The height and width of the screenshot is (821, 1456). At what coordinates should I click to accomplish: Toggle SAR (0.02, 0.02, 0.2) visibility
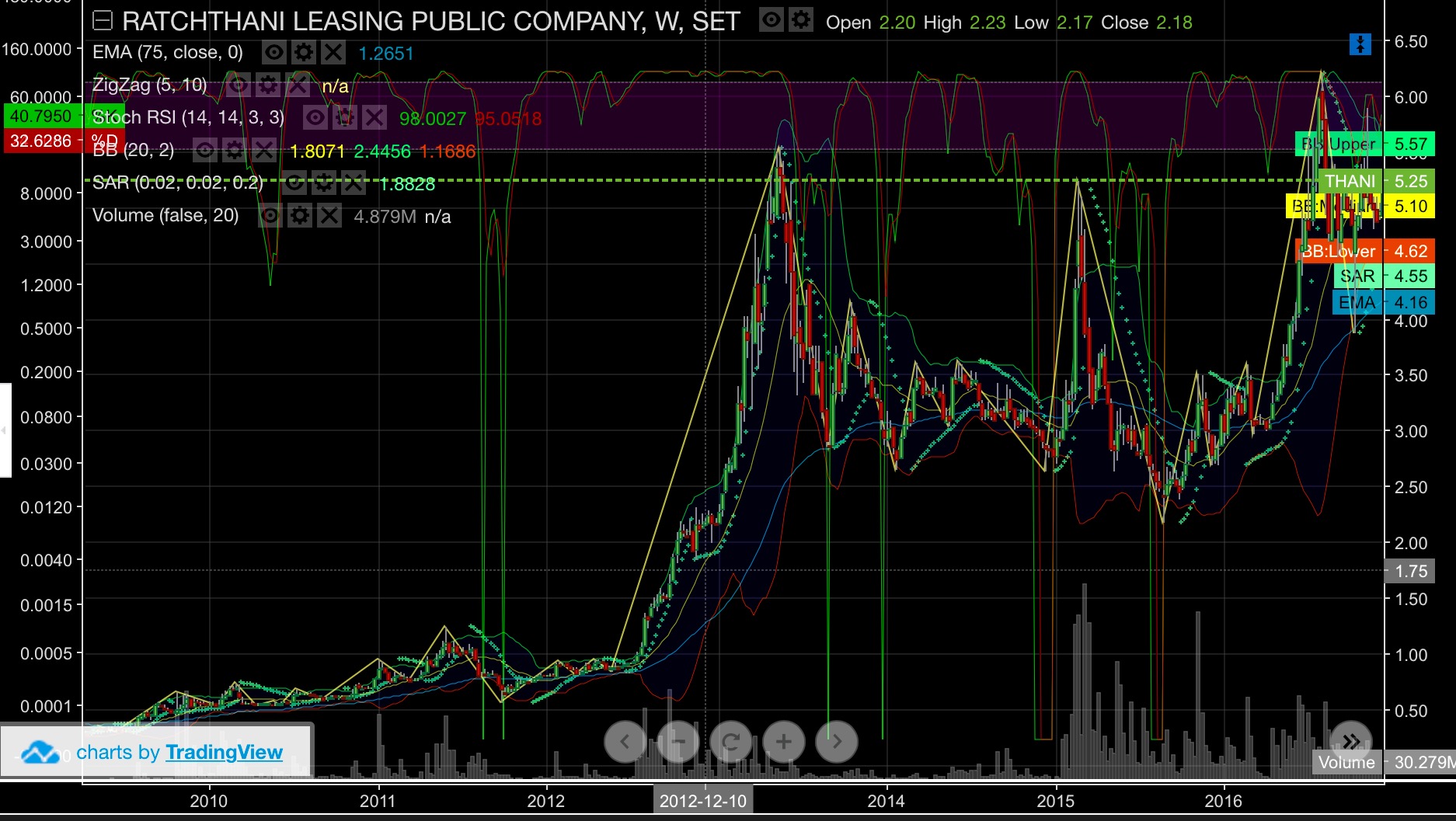click(294, 183)
